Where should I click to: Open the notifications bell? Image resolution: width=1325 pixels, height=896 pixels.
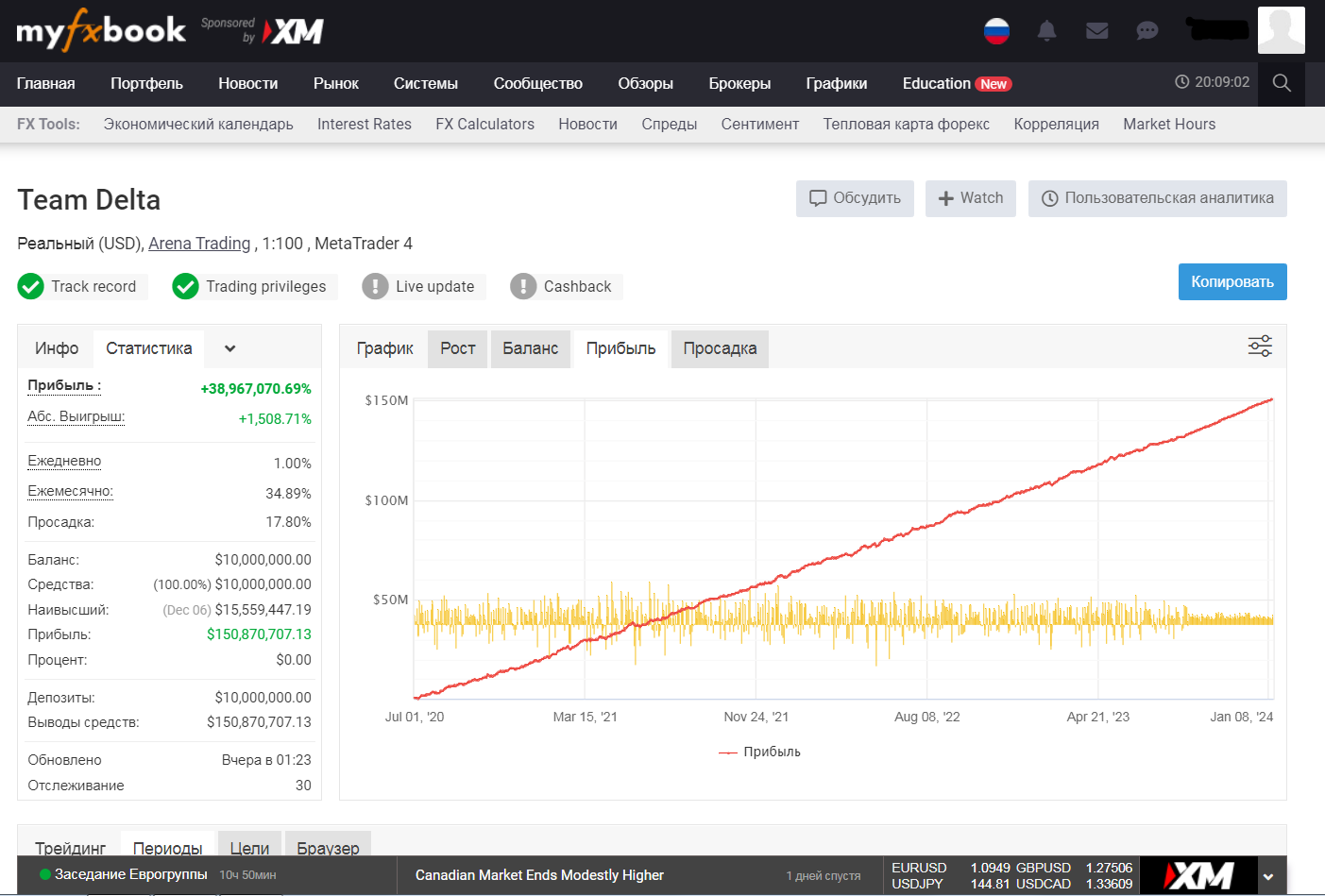point(1046,31)
